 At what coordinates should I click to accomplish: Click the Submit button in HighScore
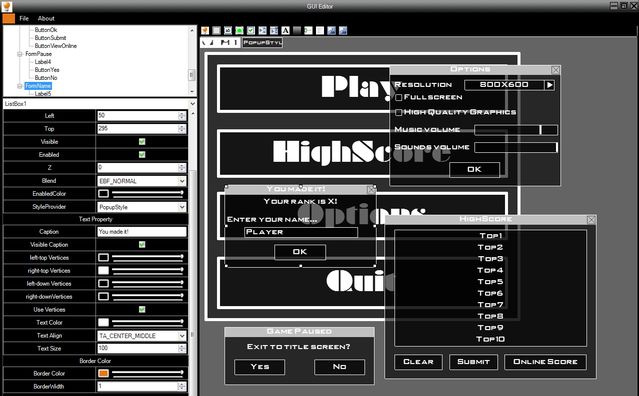click(x=474, y=362)
